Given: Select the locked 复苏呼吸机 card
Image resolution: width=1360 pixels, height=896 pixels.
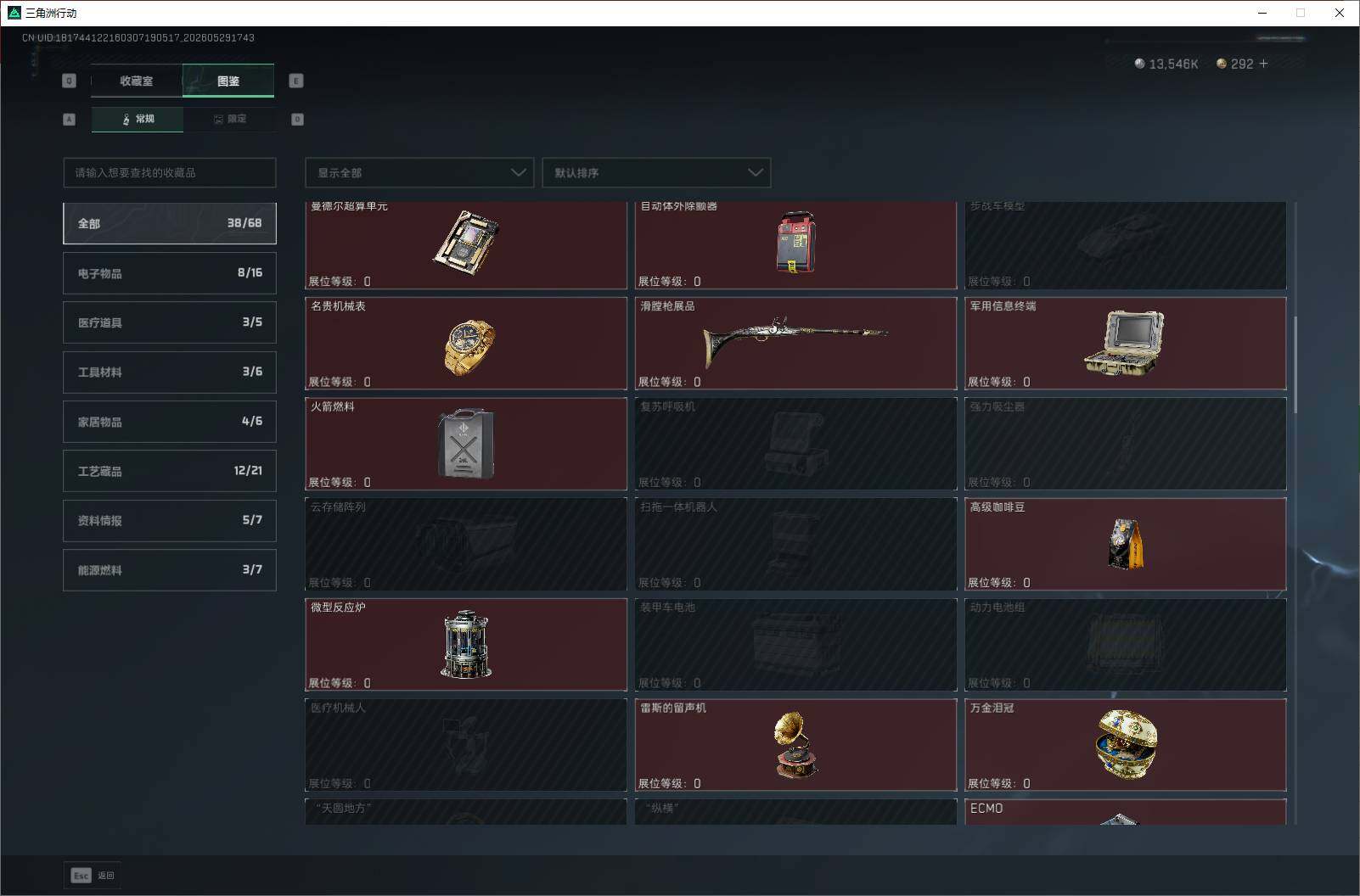Looking at the screenshot, I should (x=795, y=444).
